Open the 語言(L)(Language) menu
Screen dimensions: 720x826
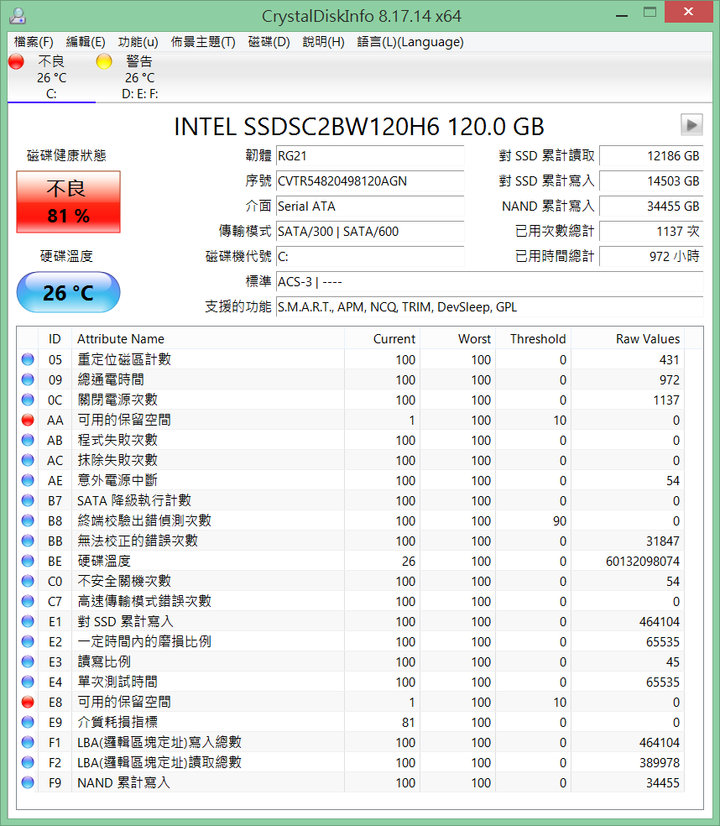coord(410,42)
